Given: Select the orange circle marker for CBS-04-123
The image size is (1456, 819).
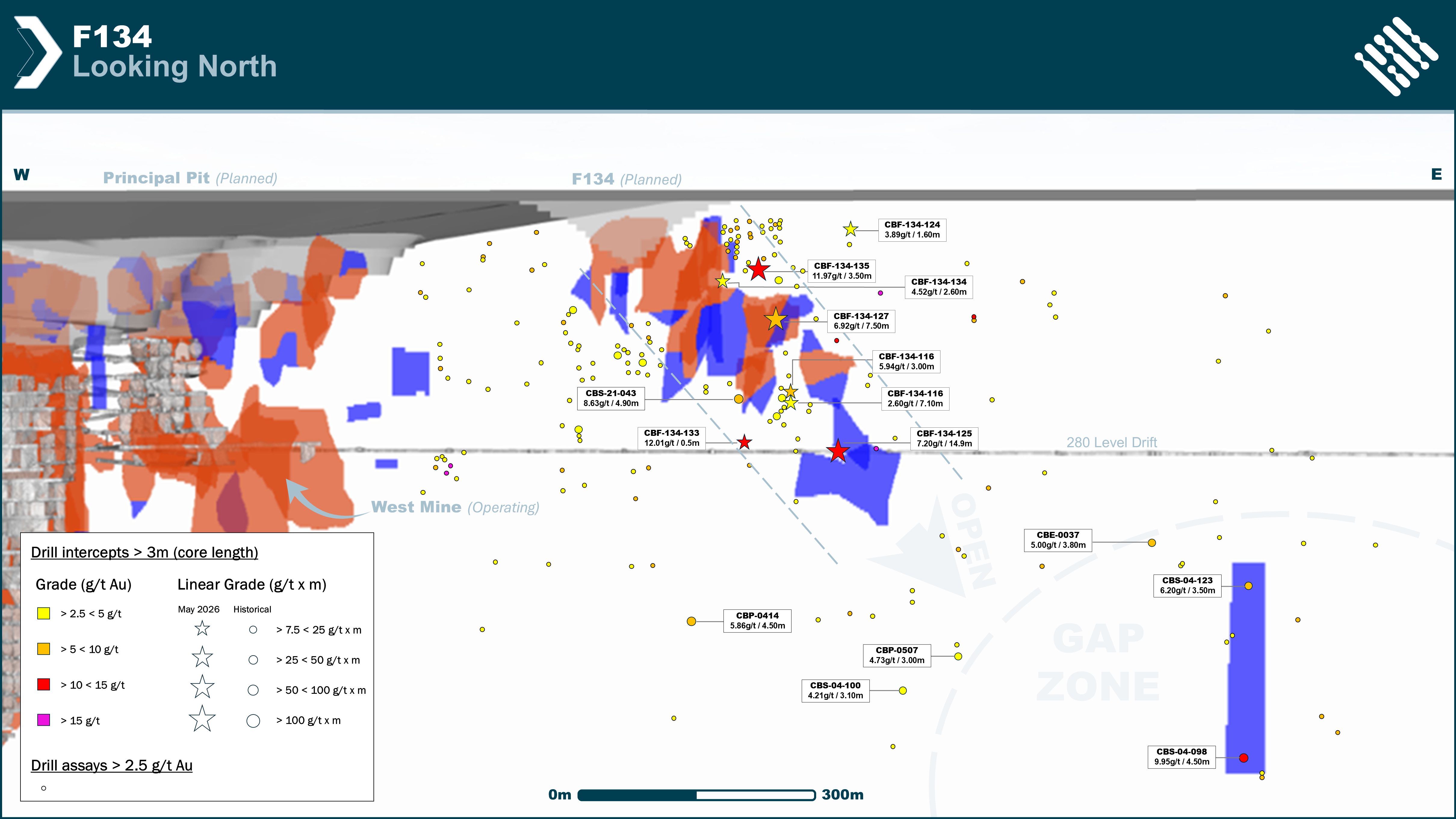Looking at the screenshot, I should coord(1249,586).
